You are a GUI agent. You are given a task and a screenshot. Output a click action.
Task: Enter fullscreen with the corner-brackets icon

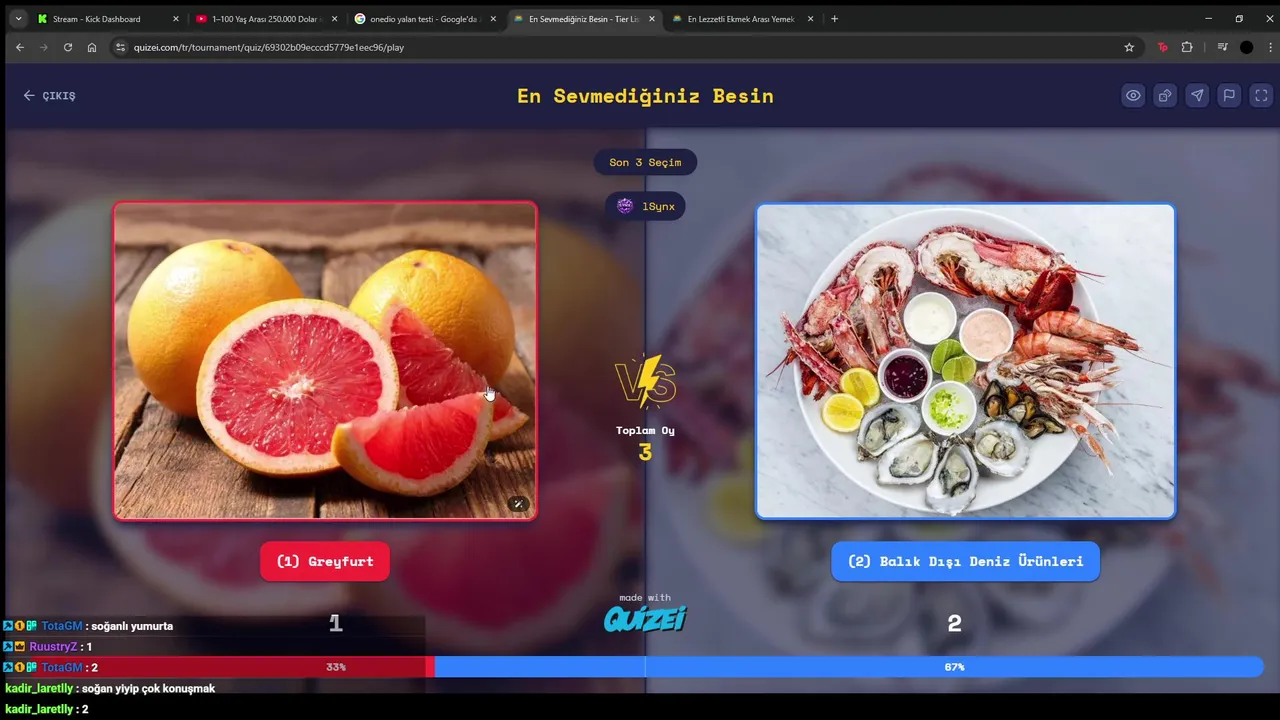(1261, 96)
